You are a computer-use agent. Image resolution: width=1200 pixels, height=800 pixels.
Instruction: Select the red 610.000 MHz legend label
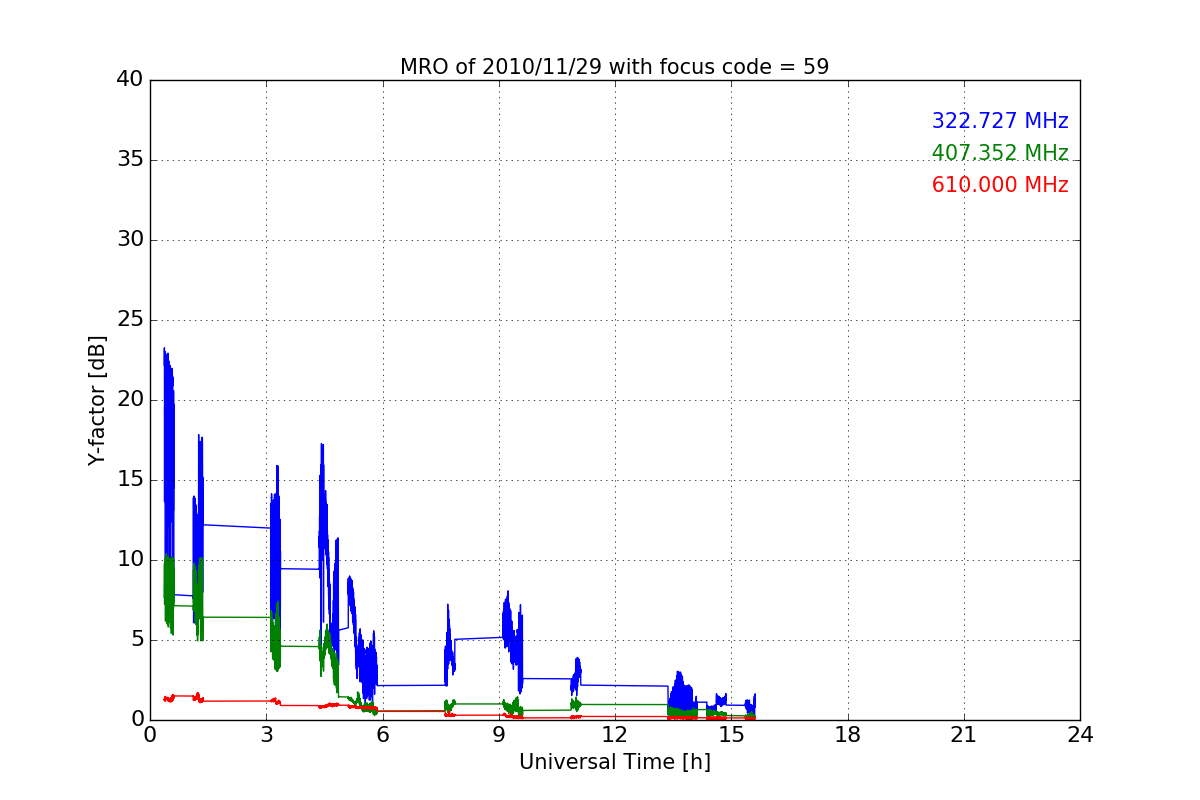[x=1000, y=185]
